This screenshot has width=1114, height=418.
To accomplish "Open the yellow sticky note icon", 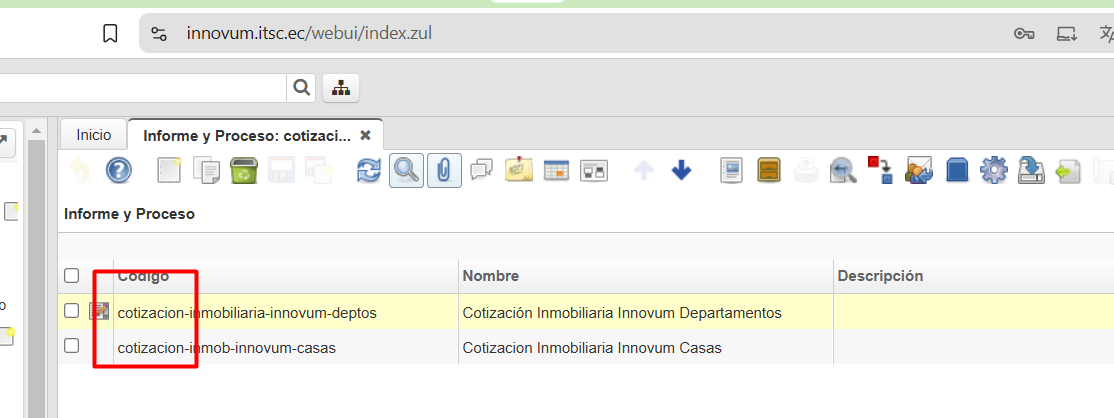I will (x=518, y=171).
